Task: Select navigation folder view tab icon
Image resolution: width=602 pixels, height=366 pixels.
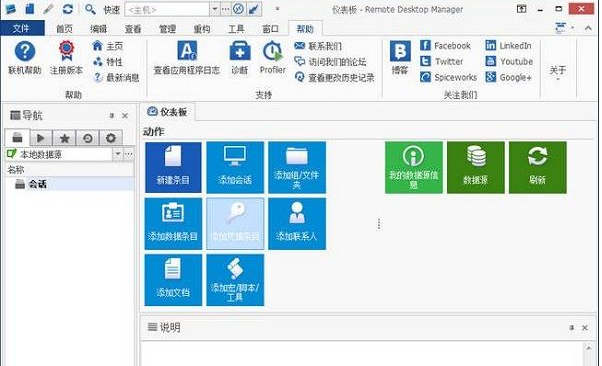Action: coord(17,137)
